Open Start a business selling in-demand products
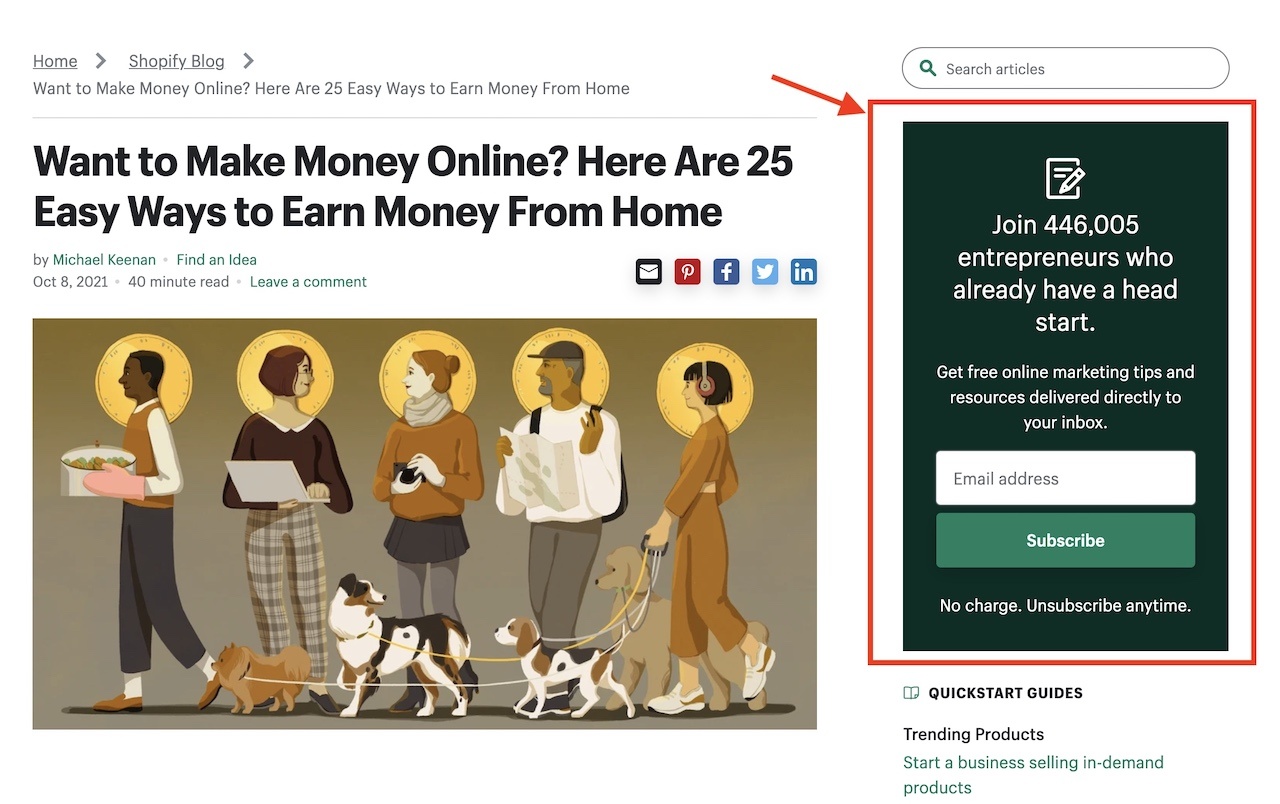 click(x=1034, y=775)
